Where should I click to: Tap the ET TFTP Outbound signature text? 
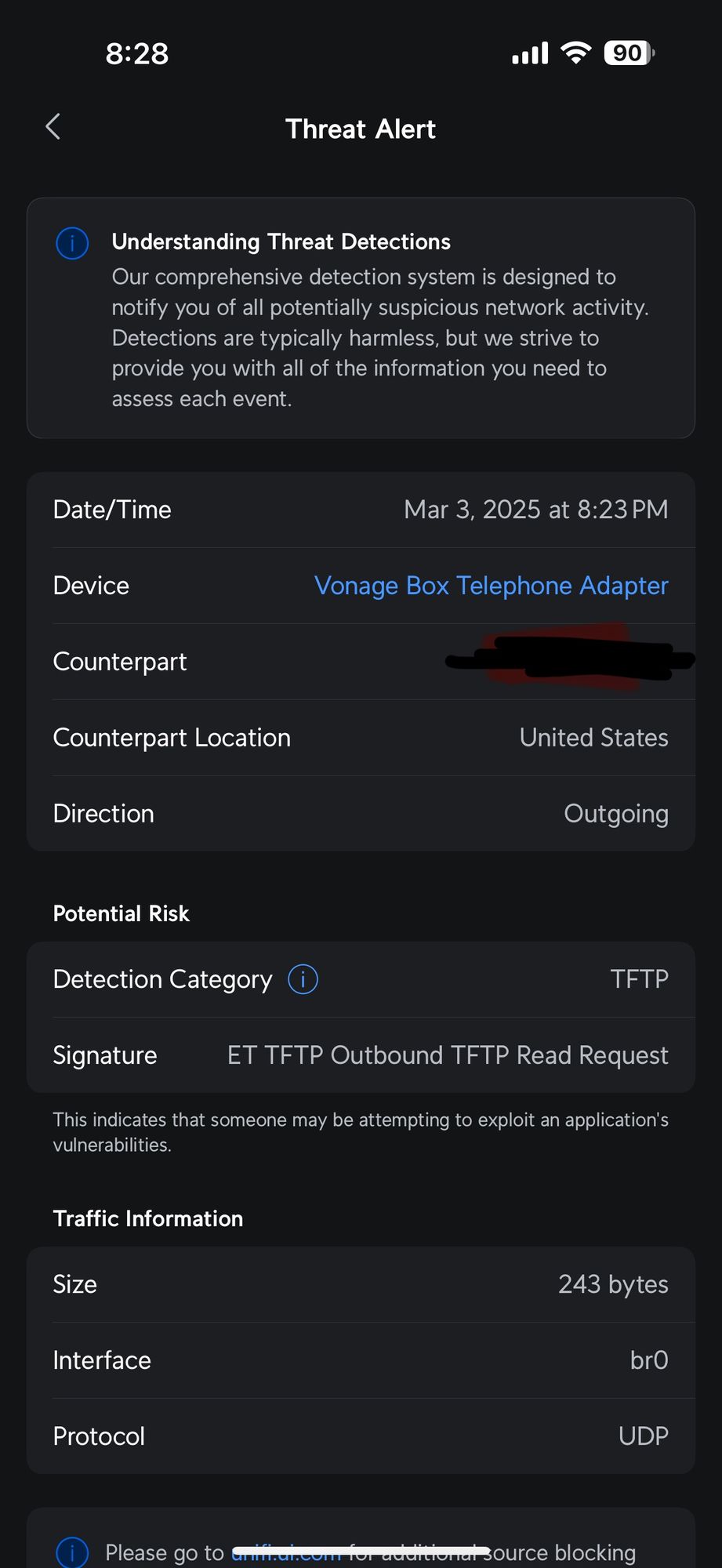(448, 1055)
